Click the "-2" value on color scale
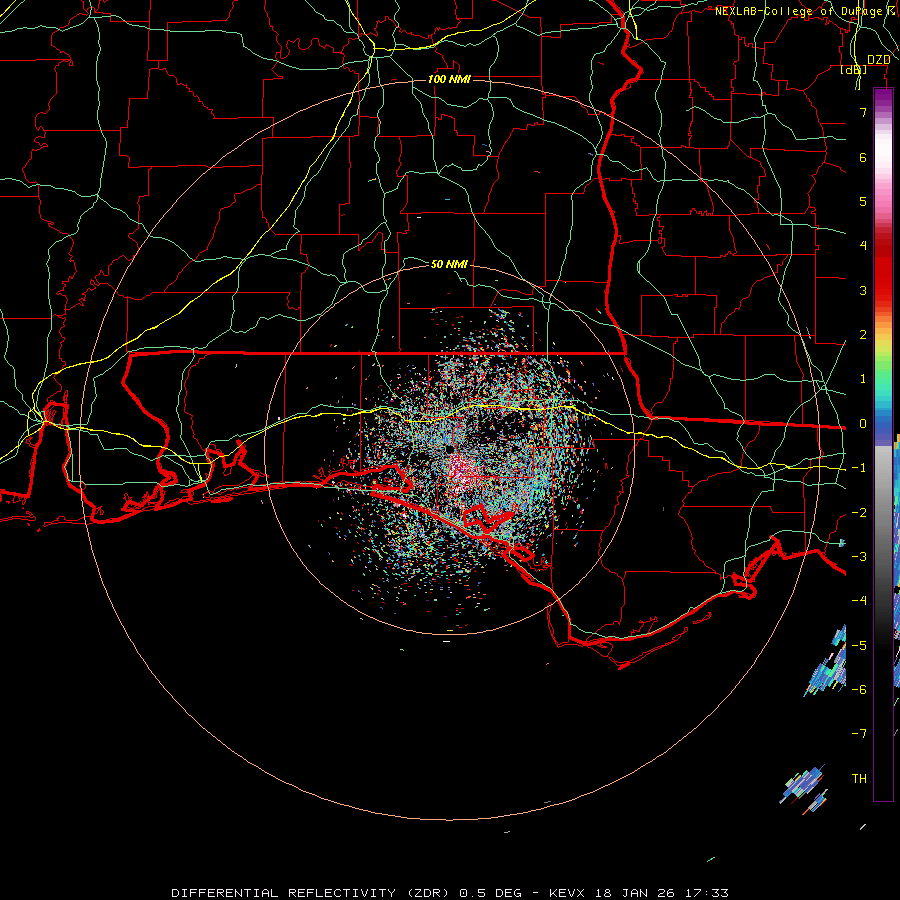Viewport: 900px width, 900px height. click(859, 513)
